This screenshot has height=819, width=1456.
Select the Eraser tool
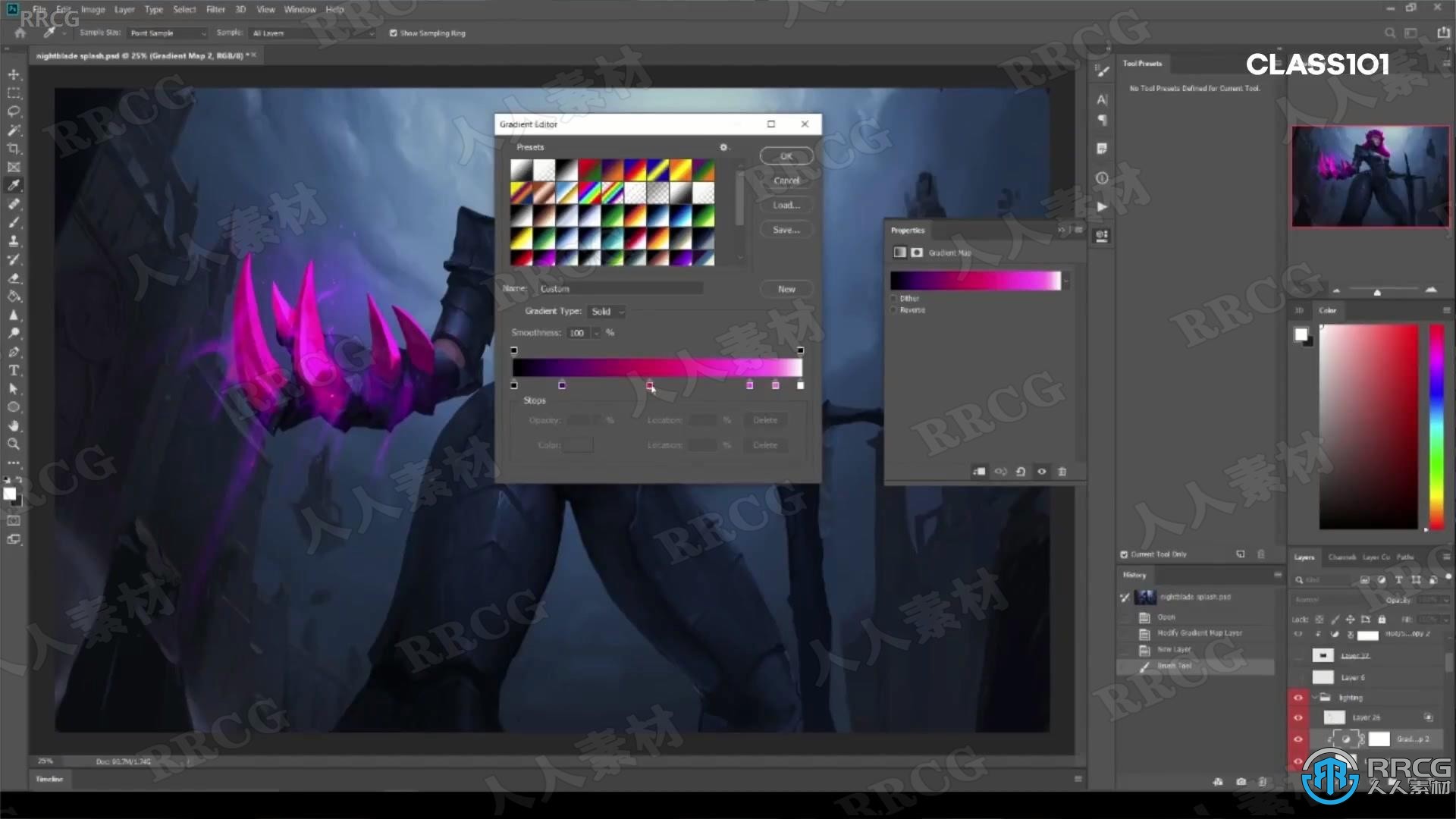click(x=14, y=278)
